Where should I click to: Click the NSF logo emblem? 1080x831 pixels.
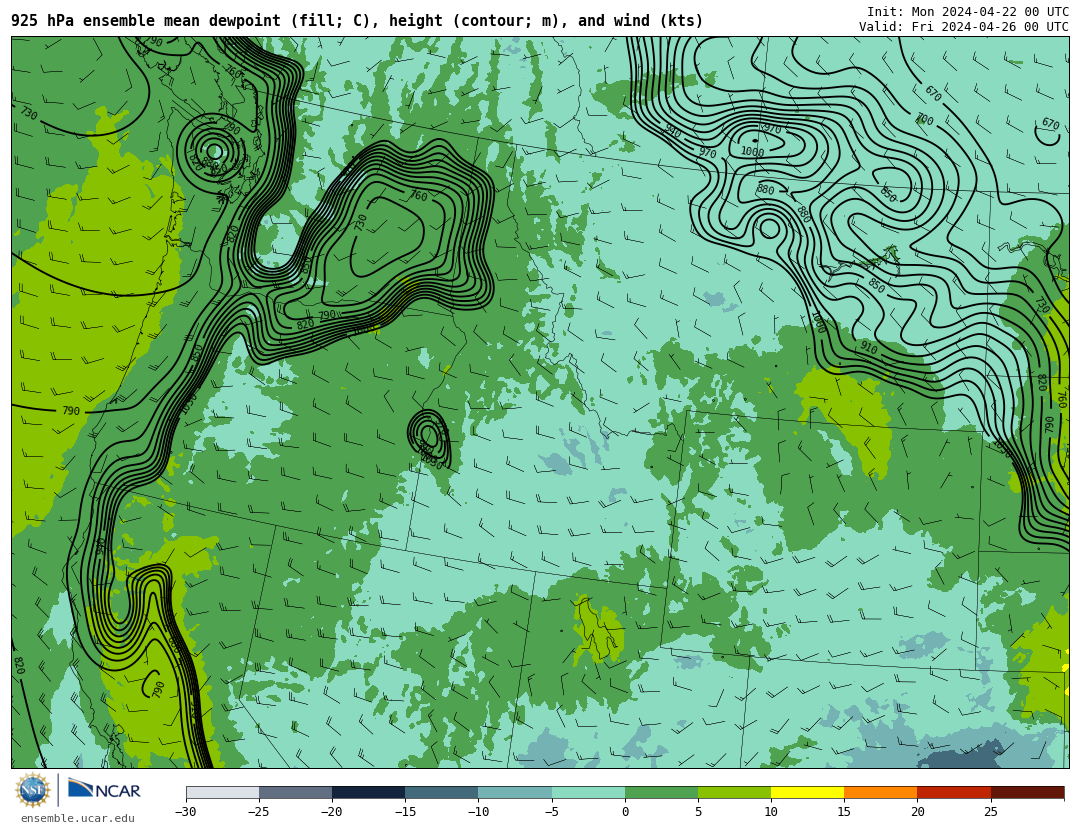32,790
